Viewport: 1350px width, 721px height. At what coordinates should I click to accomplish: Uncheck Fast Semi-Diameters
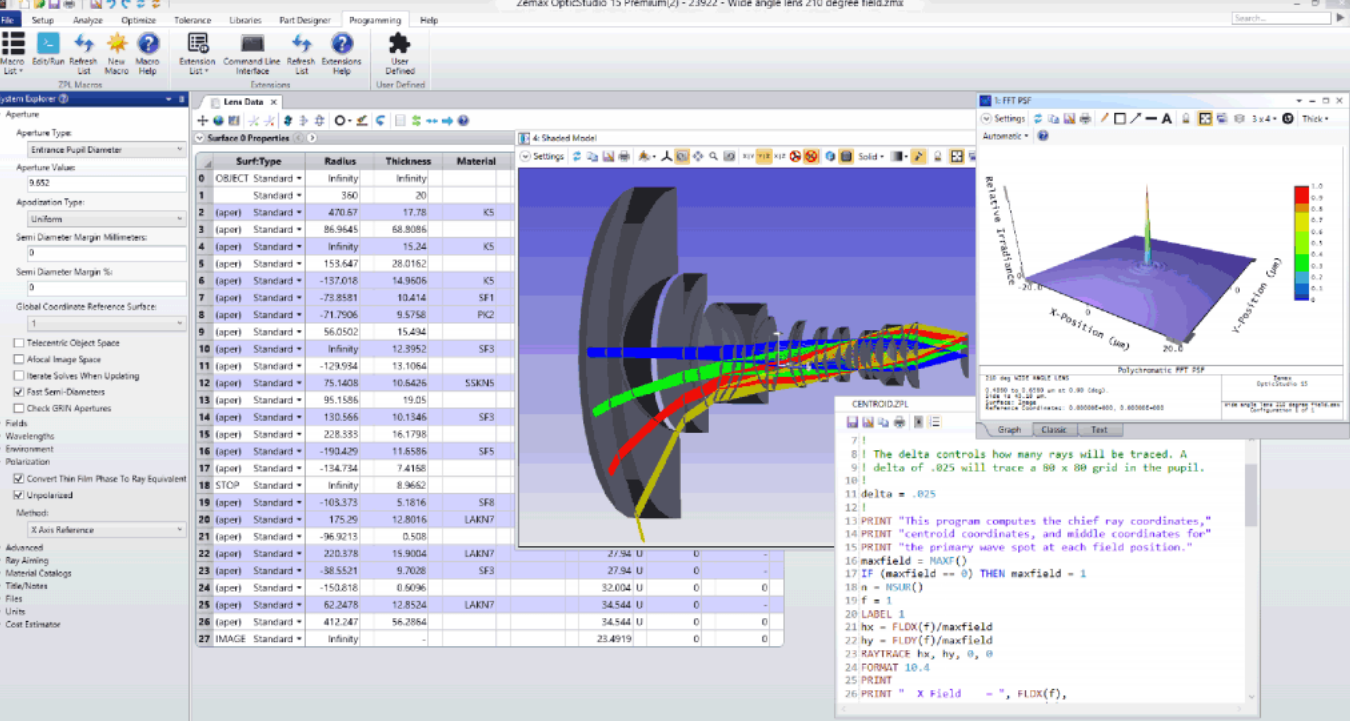[x=19, y=393]
